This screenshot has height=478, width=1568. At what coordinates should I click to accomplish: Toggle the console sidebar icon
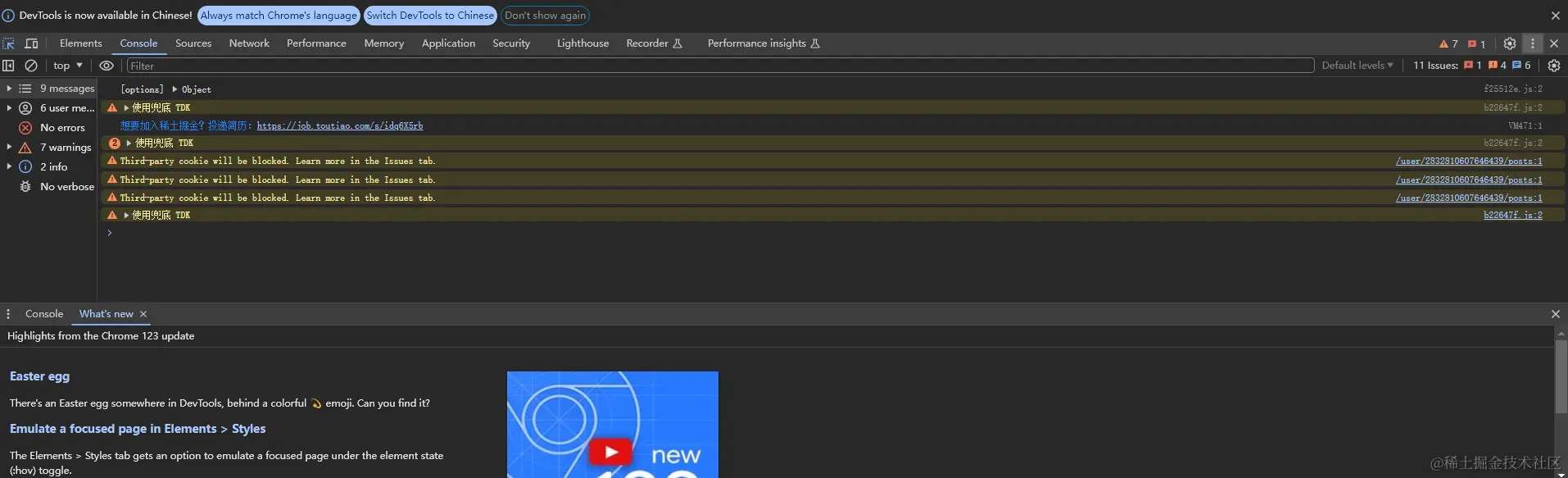(8, 66)
